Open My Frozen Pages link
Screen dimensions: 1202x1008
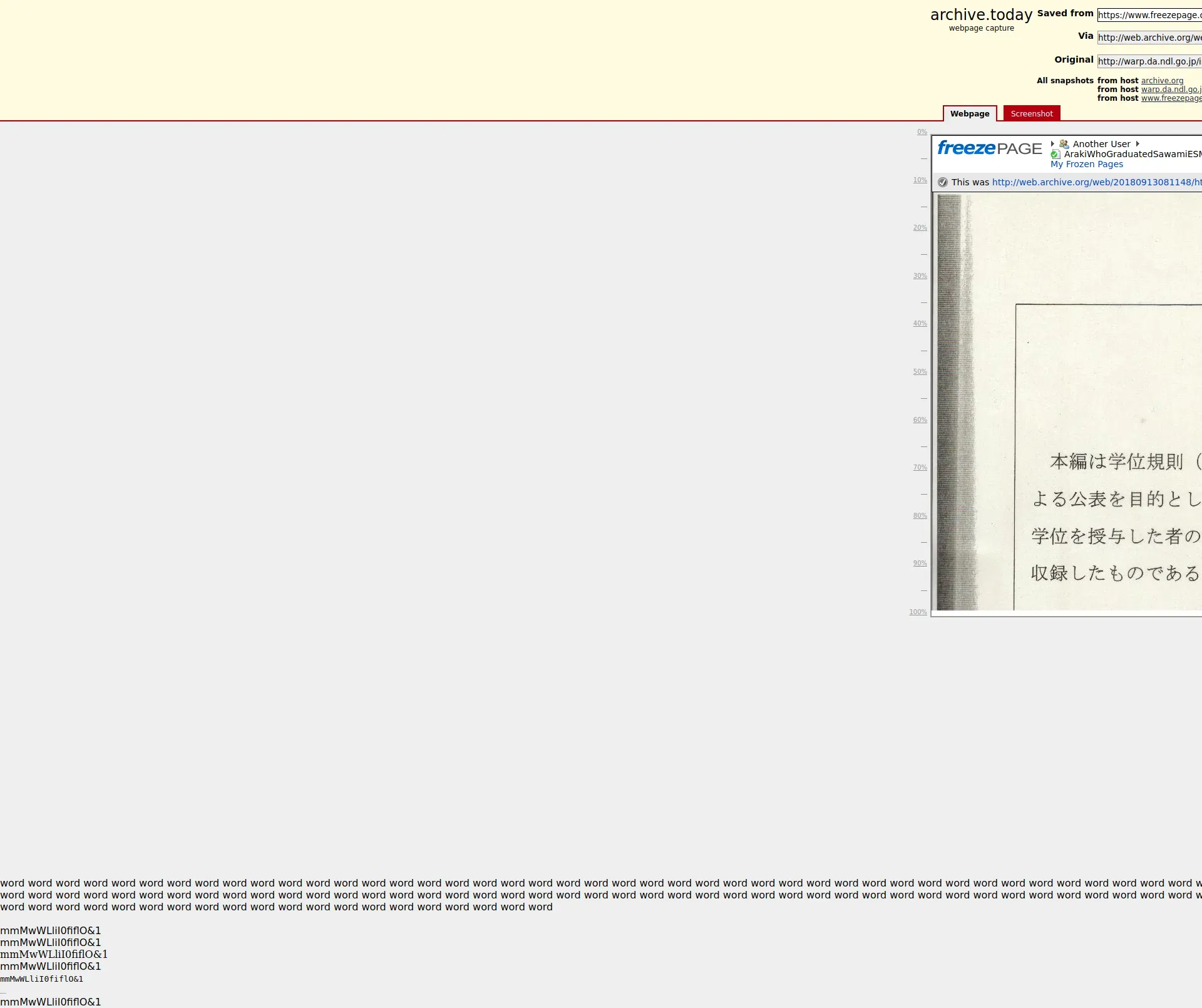point(1087,165)
